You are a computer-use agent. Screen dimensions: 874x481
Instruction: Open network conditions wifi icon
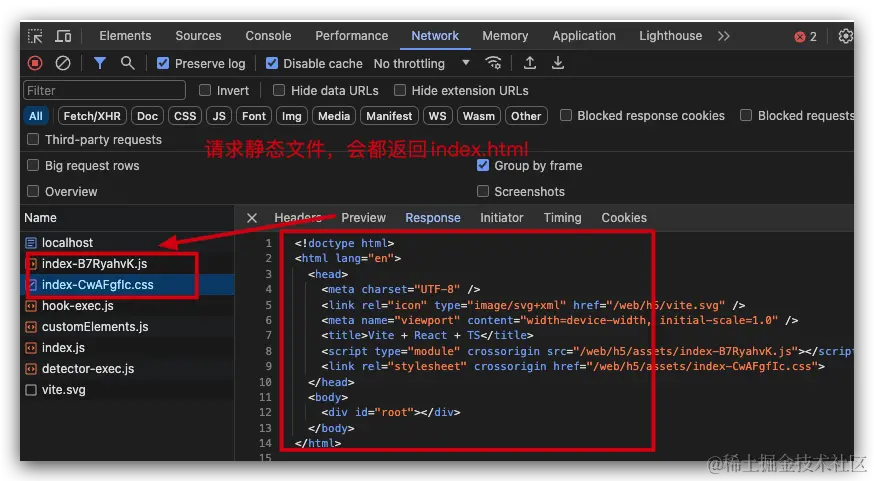[493, 64]
